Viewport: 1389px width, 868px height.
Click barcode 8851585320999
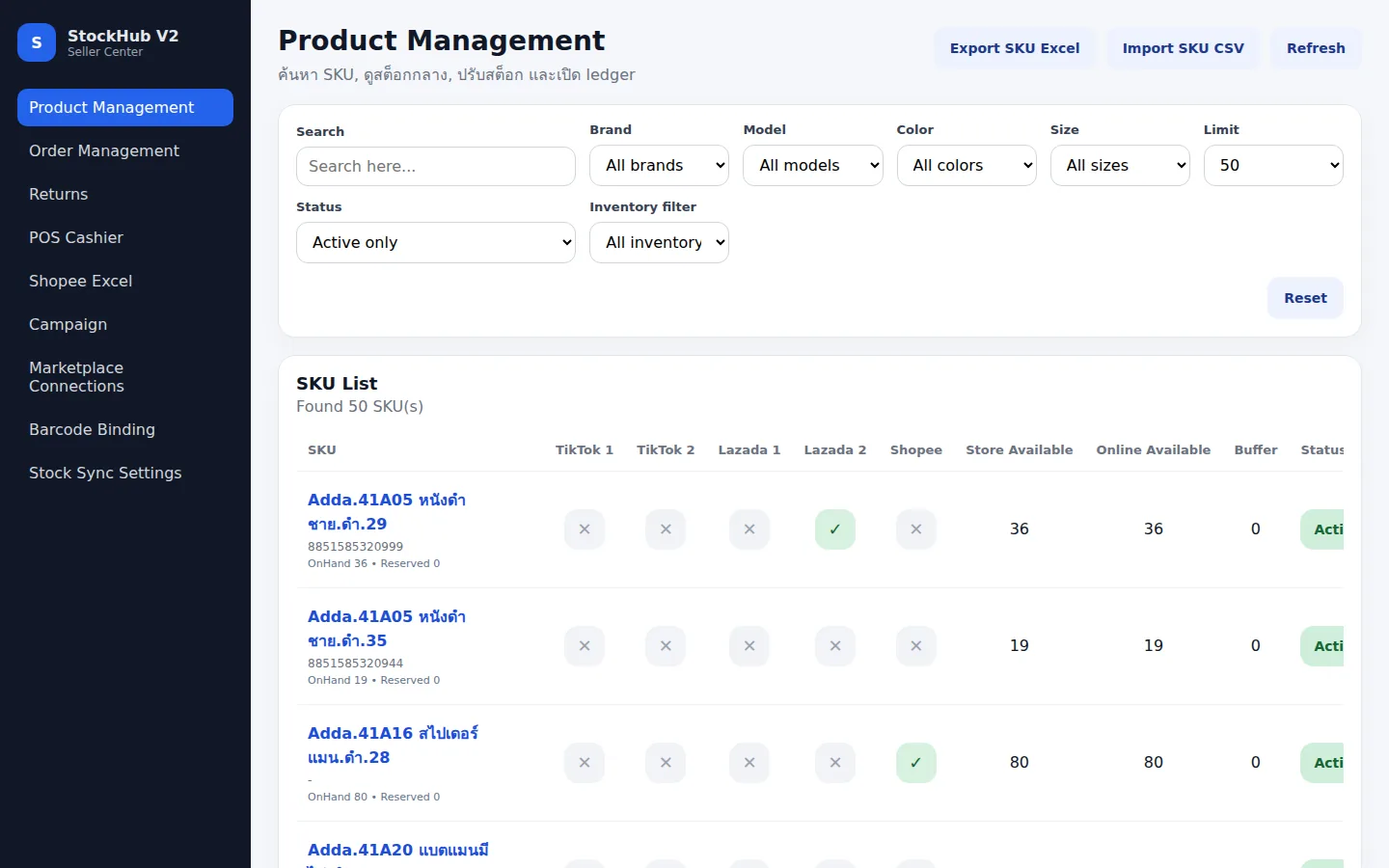[356, 547]
